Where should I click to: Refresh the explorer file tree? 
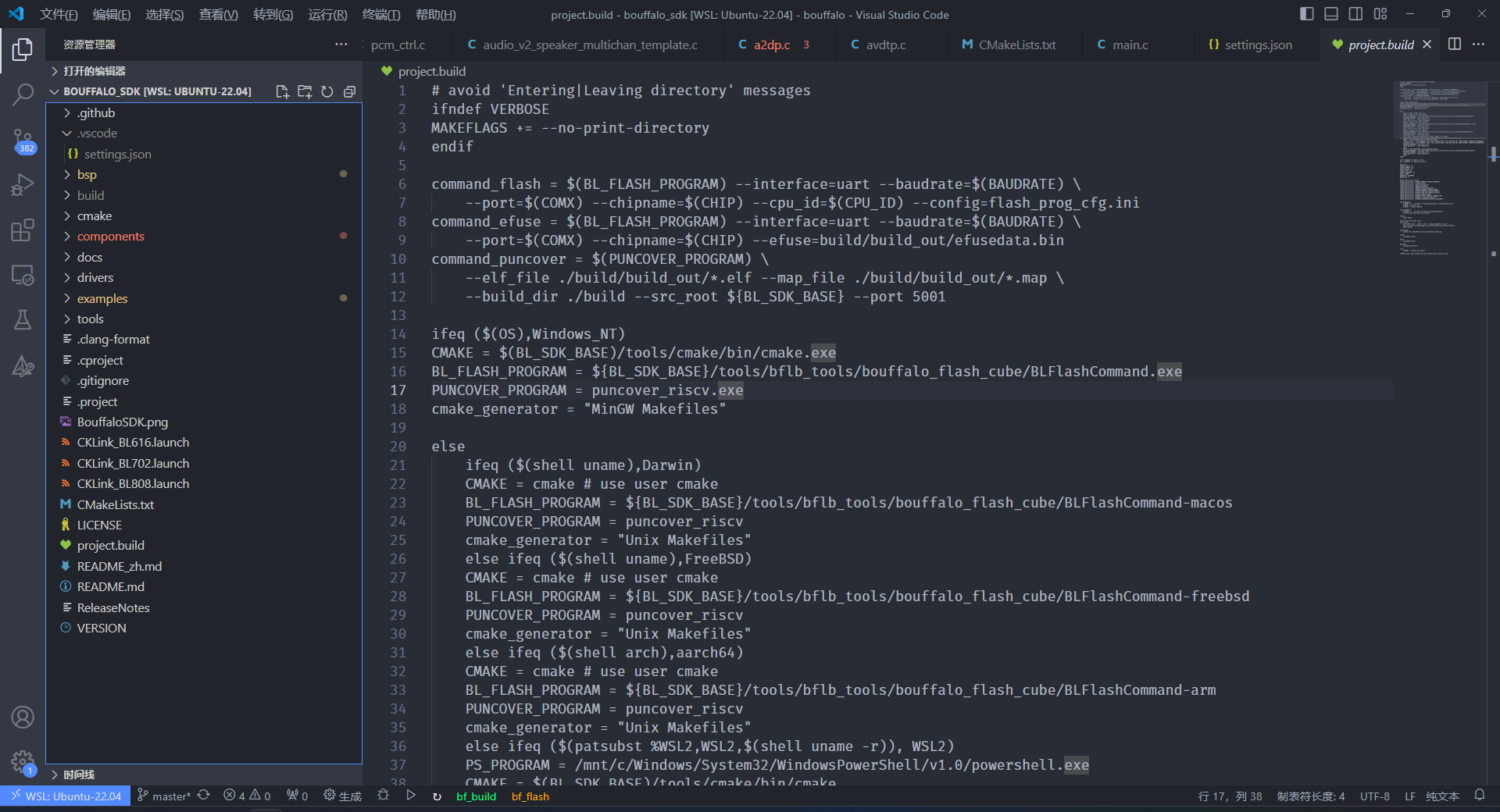[327, 91]
